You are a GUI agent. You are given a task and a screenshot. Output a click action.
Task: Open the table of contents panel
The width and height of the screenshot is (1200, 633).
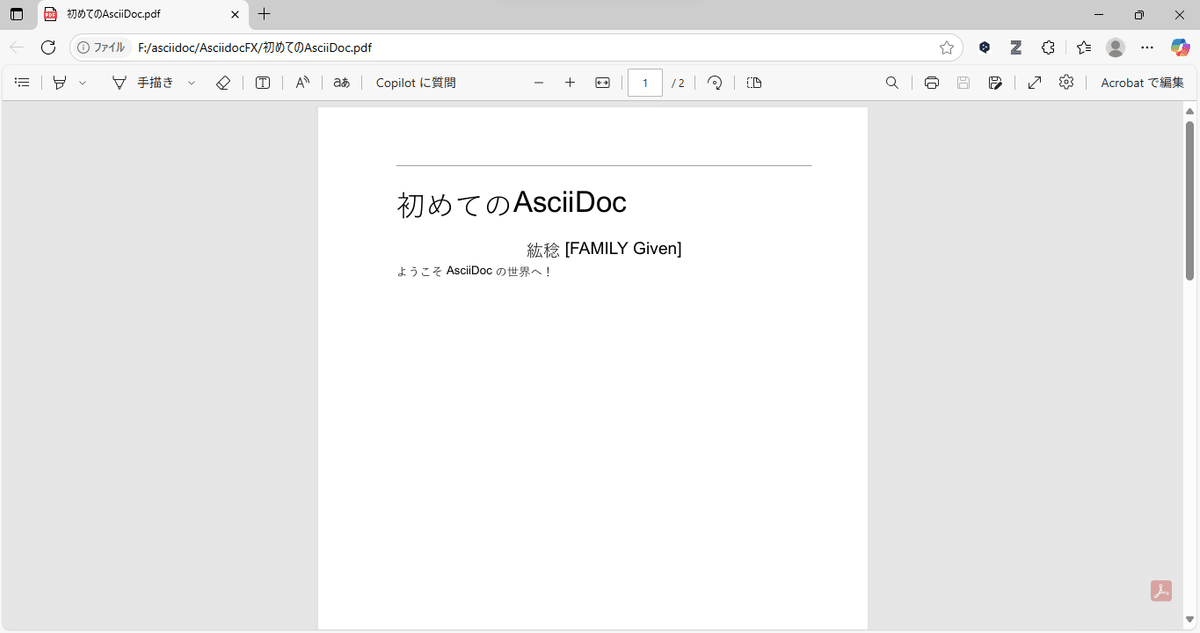click(22, 82)
